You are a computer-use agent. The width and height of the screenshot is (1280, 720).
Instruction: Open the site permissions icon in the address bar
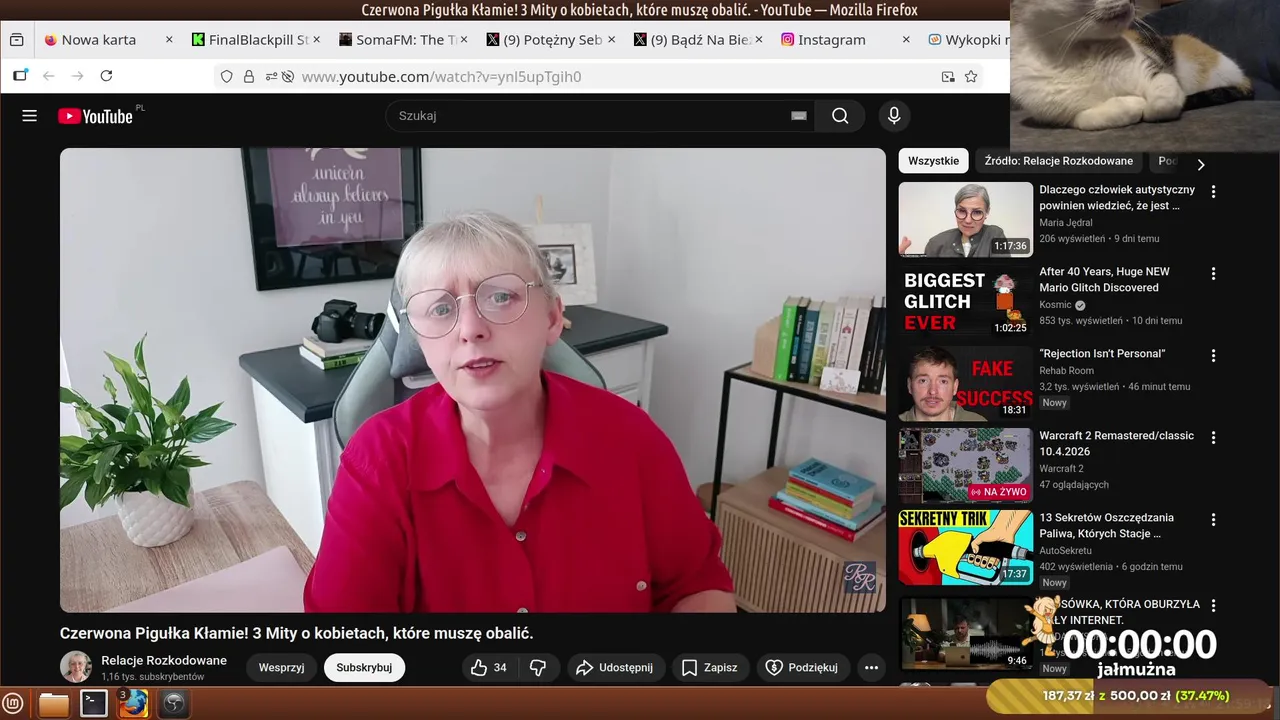(x=271, y=76)
